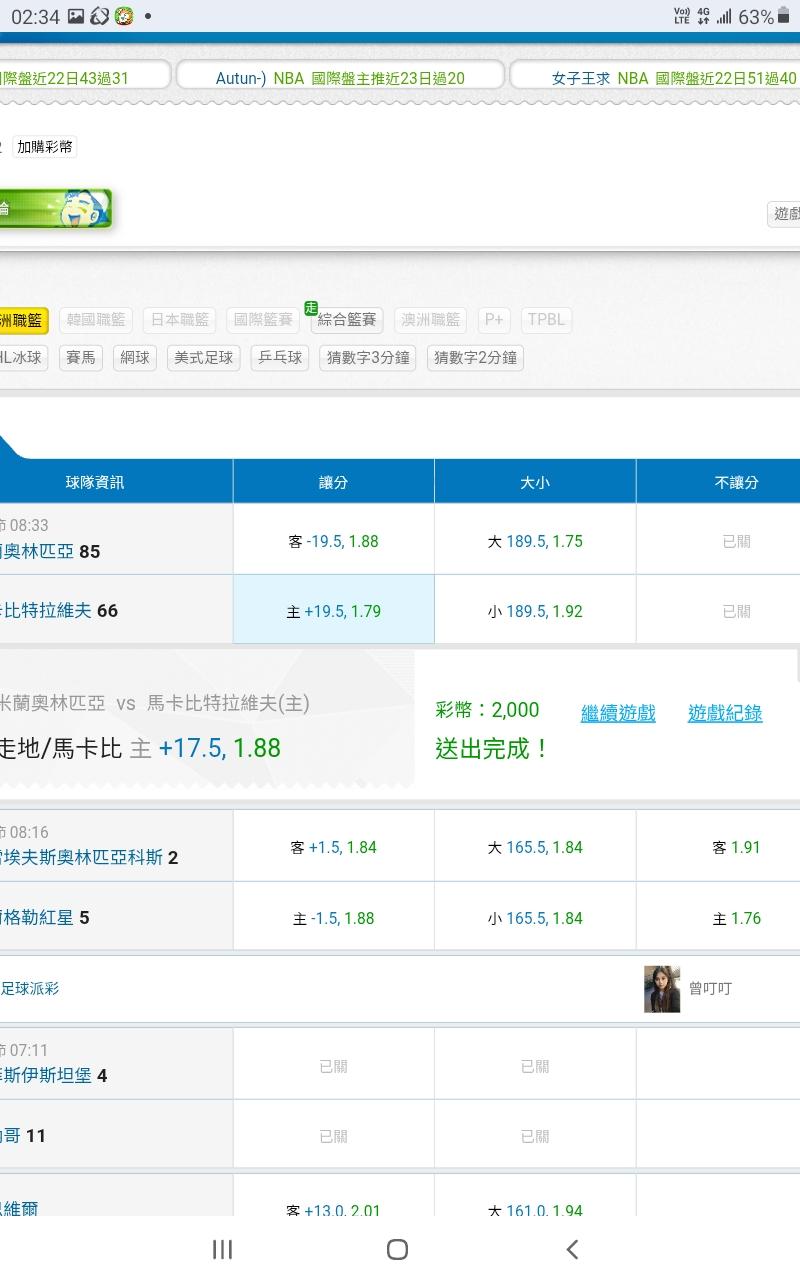
Task: Open the 賽馬 category tab
Action: click(80, 358)
